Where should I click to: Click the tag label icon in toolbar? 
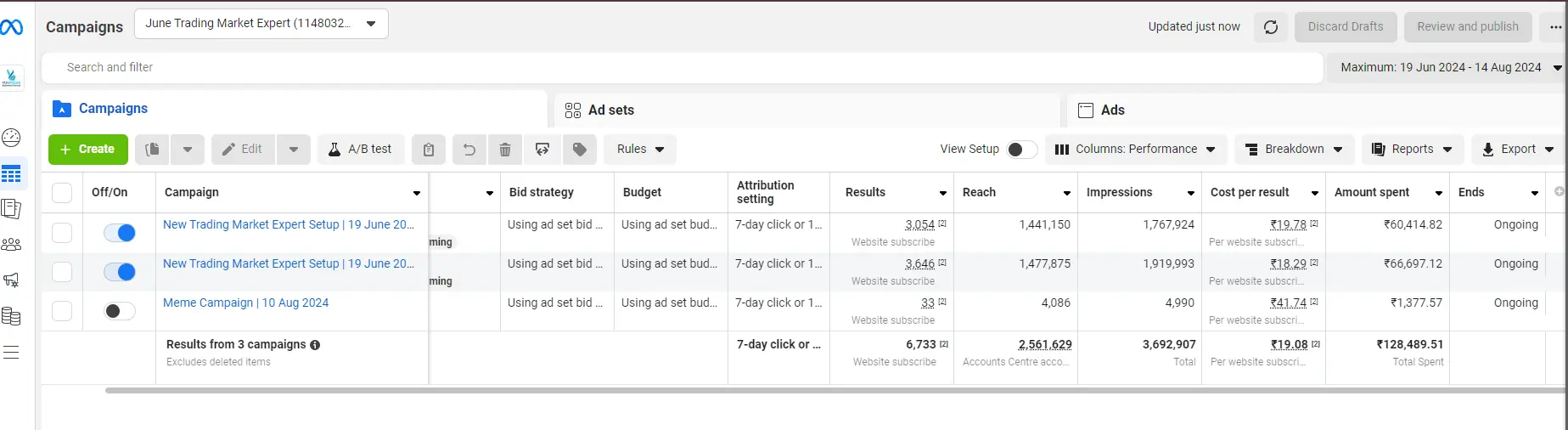(580, 150)
